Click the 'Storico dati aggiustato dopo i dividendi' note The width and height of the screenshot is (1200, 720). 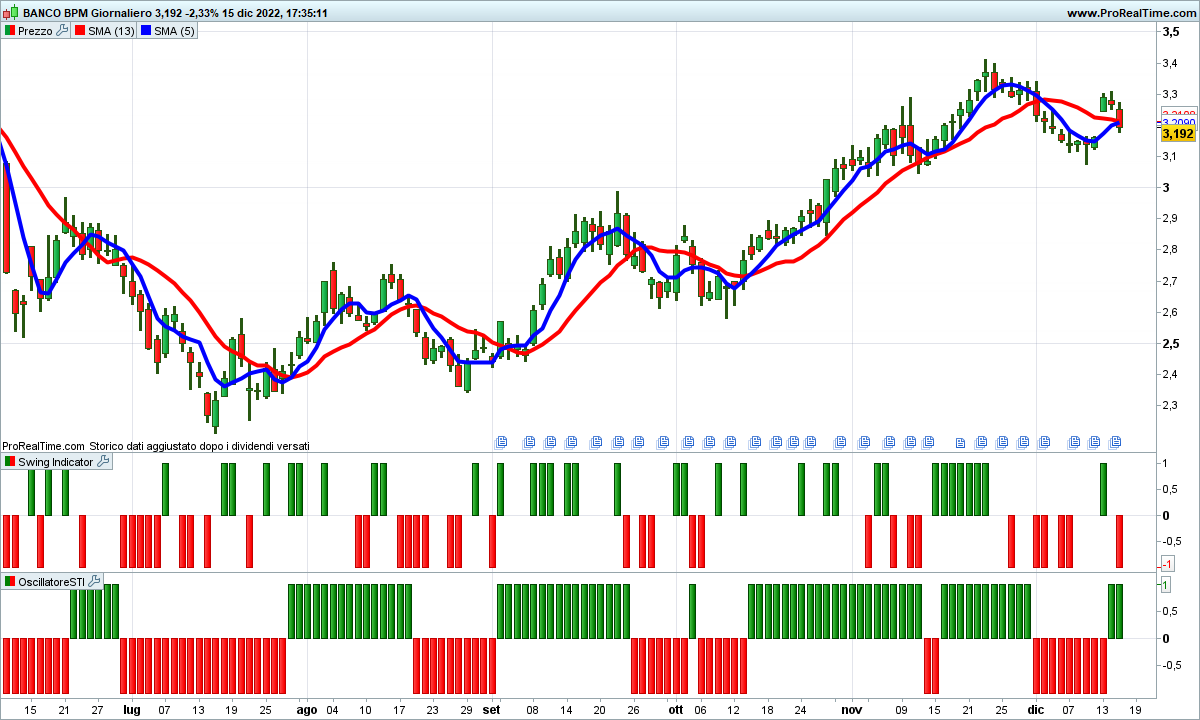(x=199, y=446)
